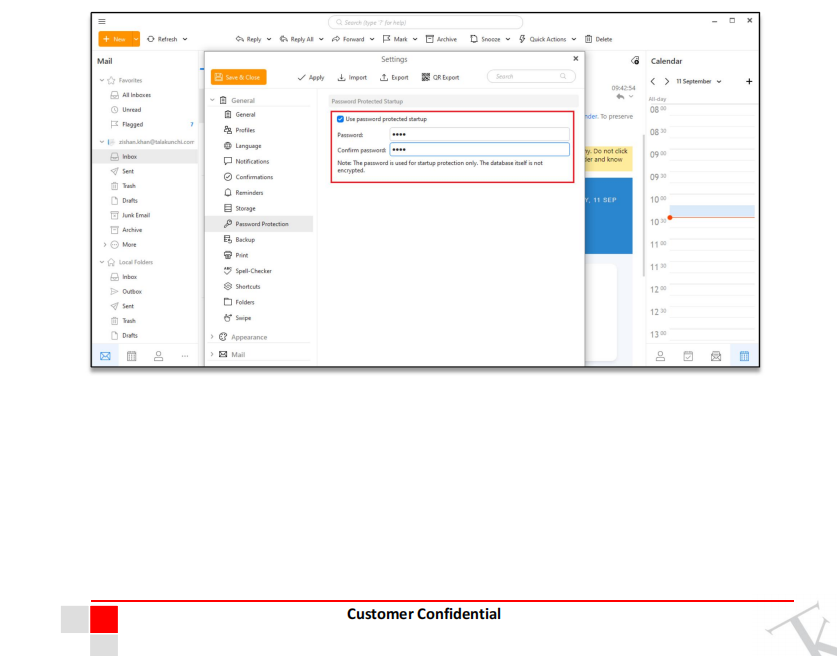Open the hamburger menu at top-left
The width and height of the screenshot is (837, 656).
(104, 21)
